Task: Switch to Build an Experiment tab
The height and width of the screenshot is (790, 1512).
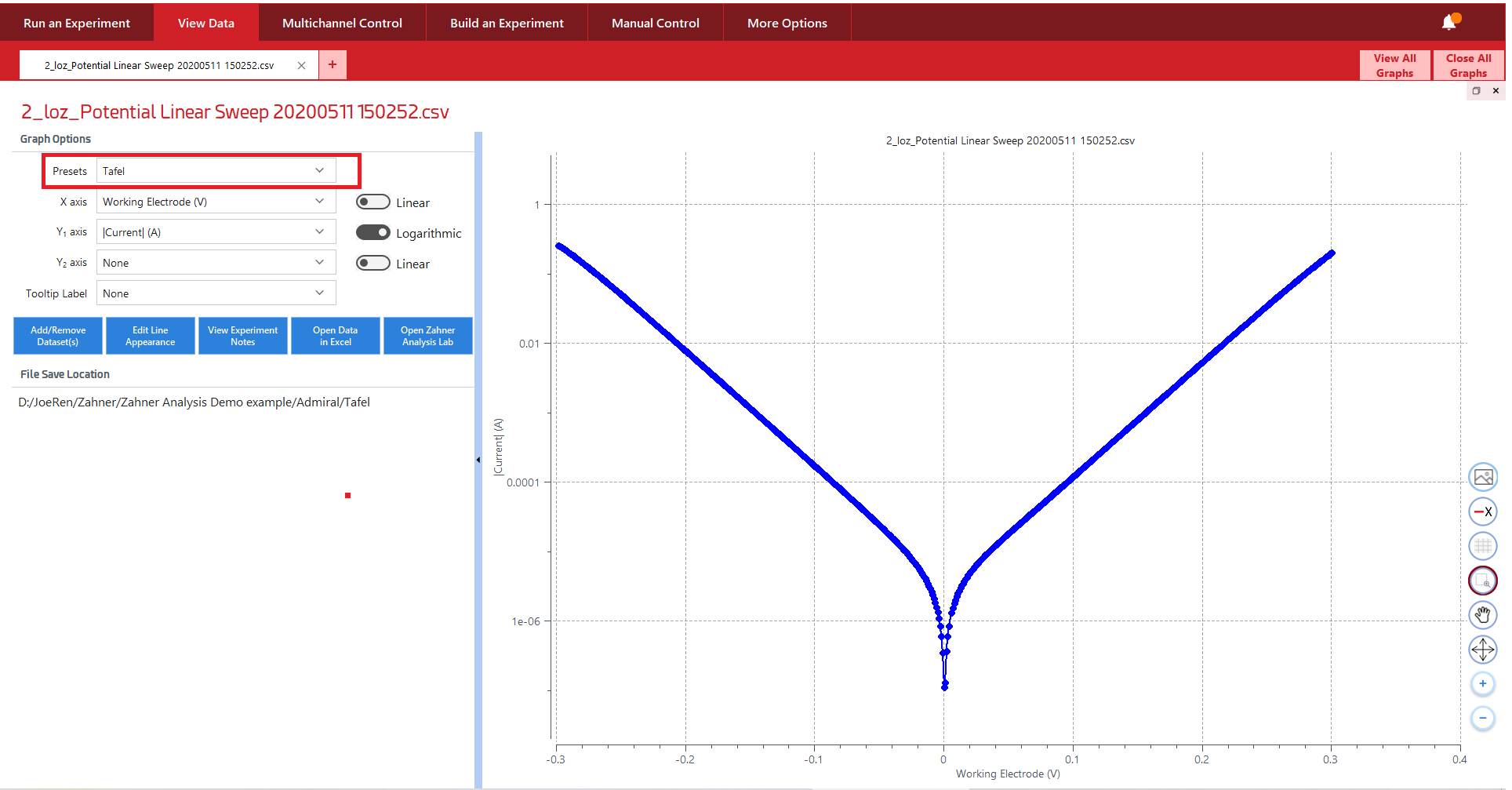Action: coord(507,23)
